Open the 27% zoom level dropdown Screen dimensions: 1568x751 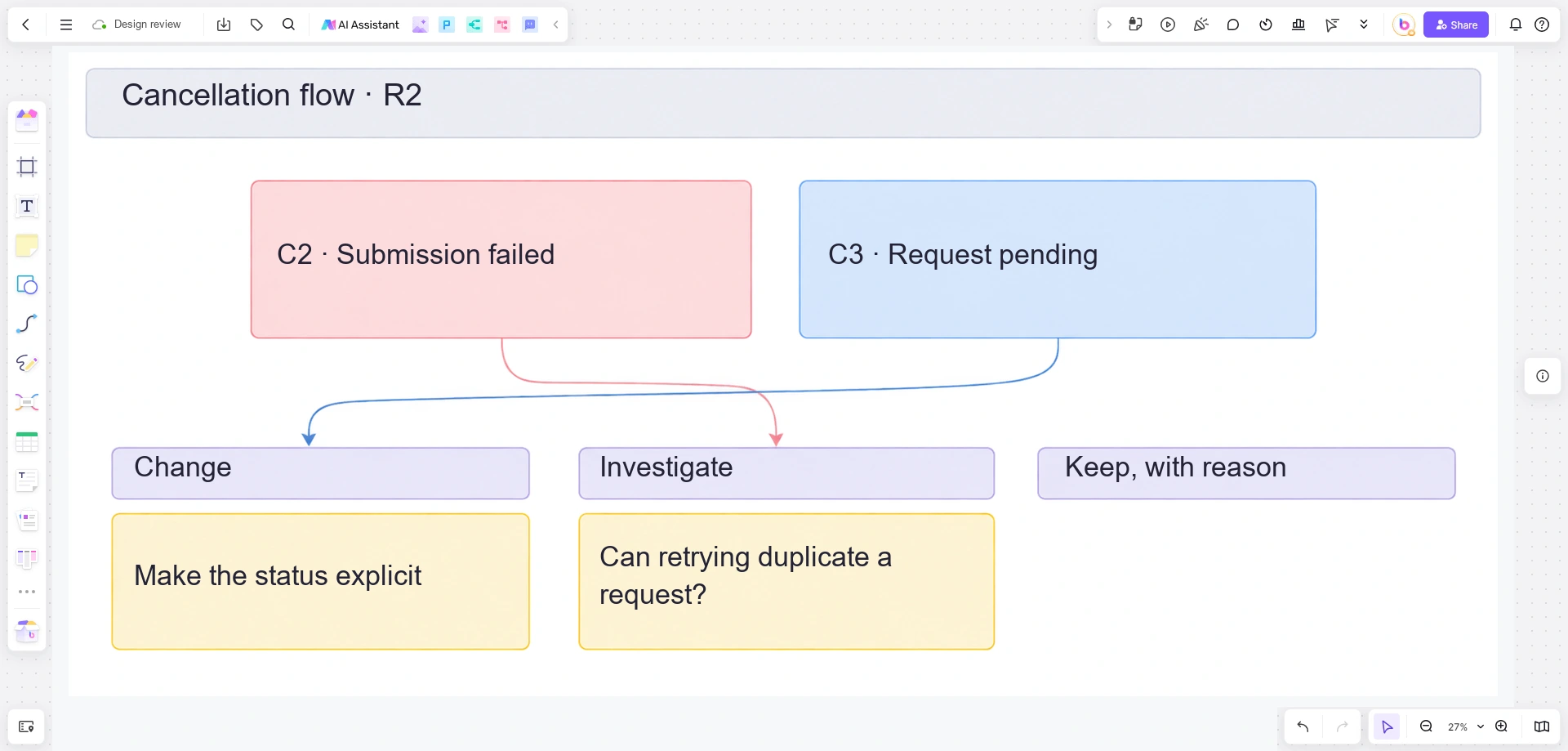[x=1465, y=726]
